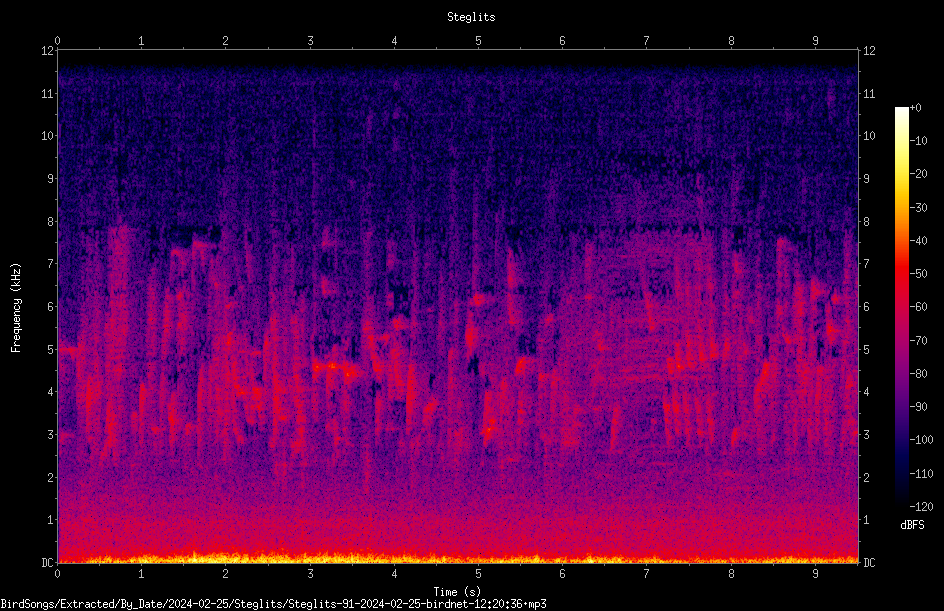Click the 5 kHz label on left axis
This screenshot has width=944, height=611.
pyautogui.click(x=51, y=349)
